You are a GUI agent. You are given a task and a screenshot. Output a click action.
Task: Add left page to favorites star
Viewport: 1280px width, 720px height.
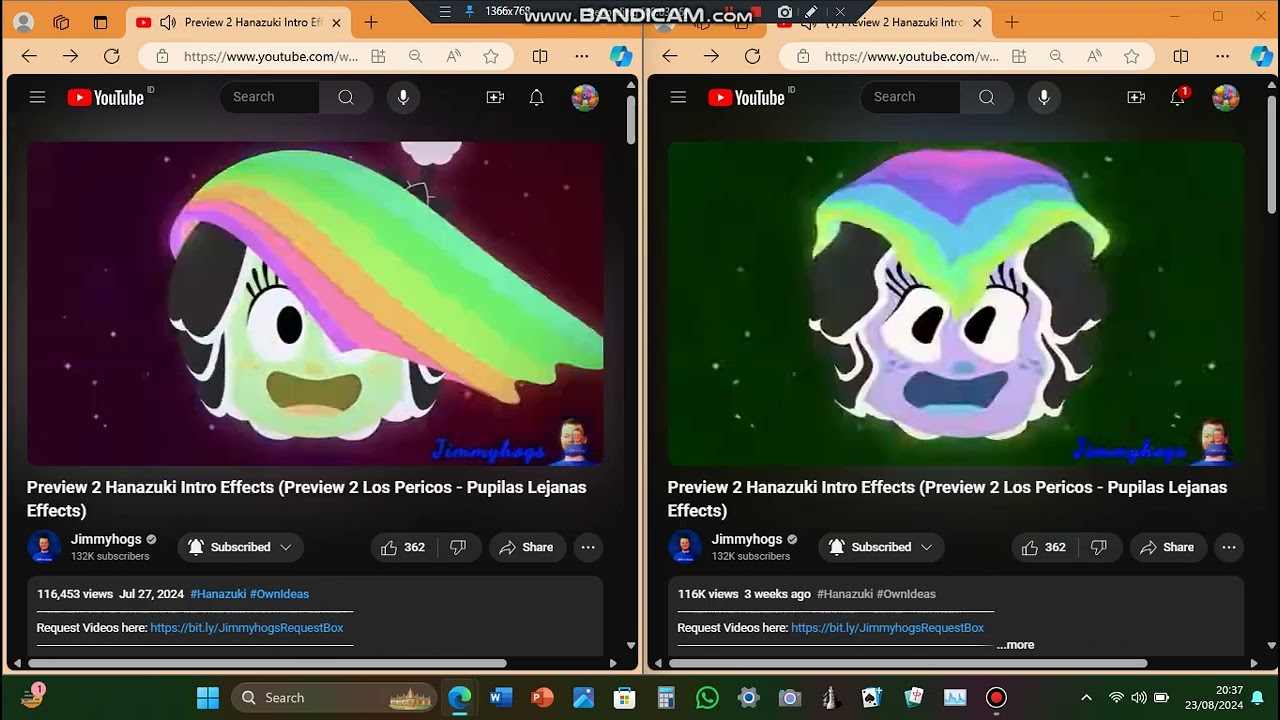491,57
